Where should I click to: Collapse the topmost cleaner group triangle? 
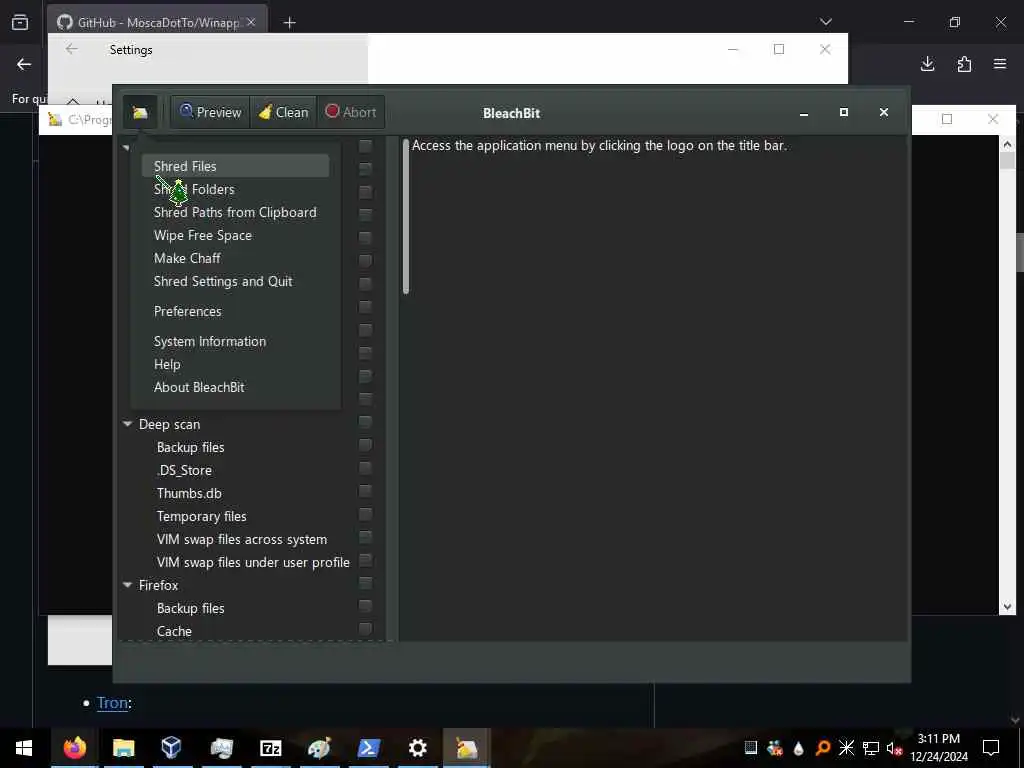click(x=126, y=148)
